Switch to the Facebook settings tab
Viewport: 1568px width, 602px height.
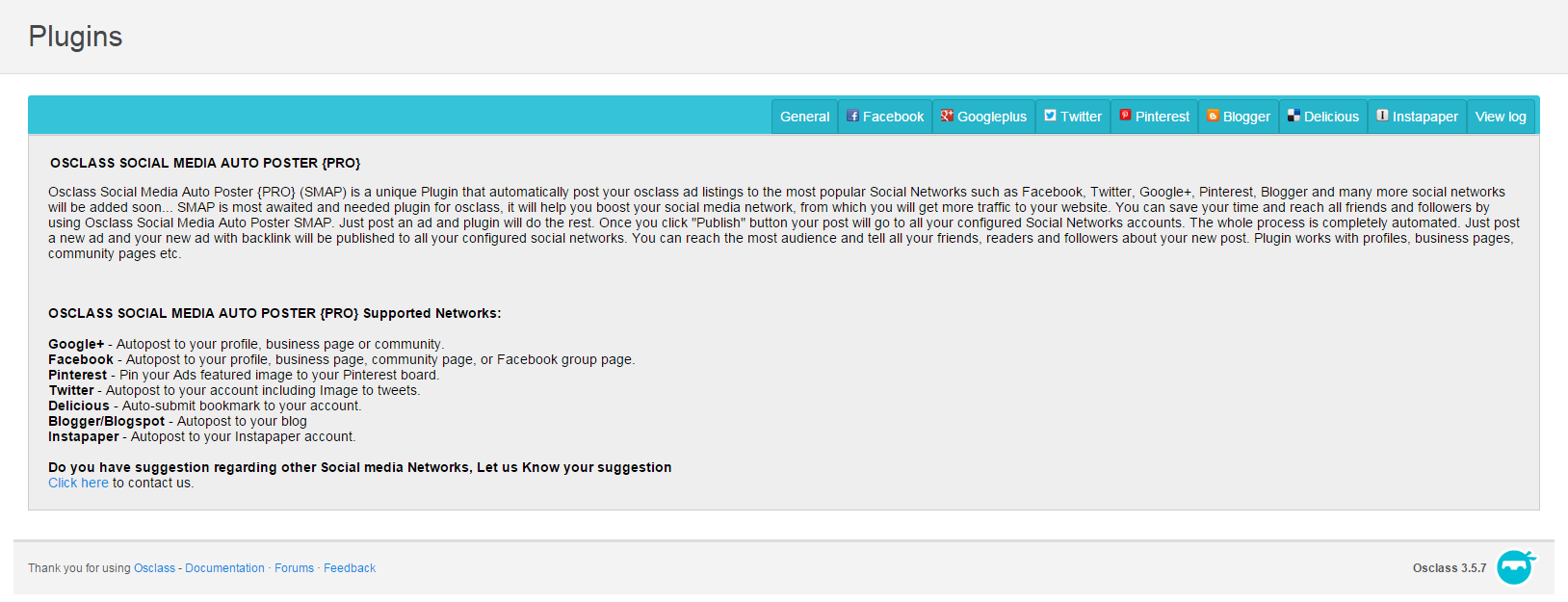coord(884,116)
